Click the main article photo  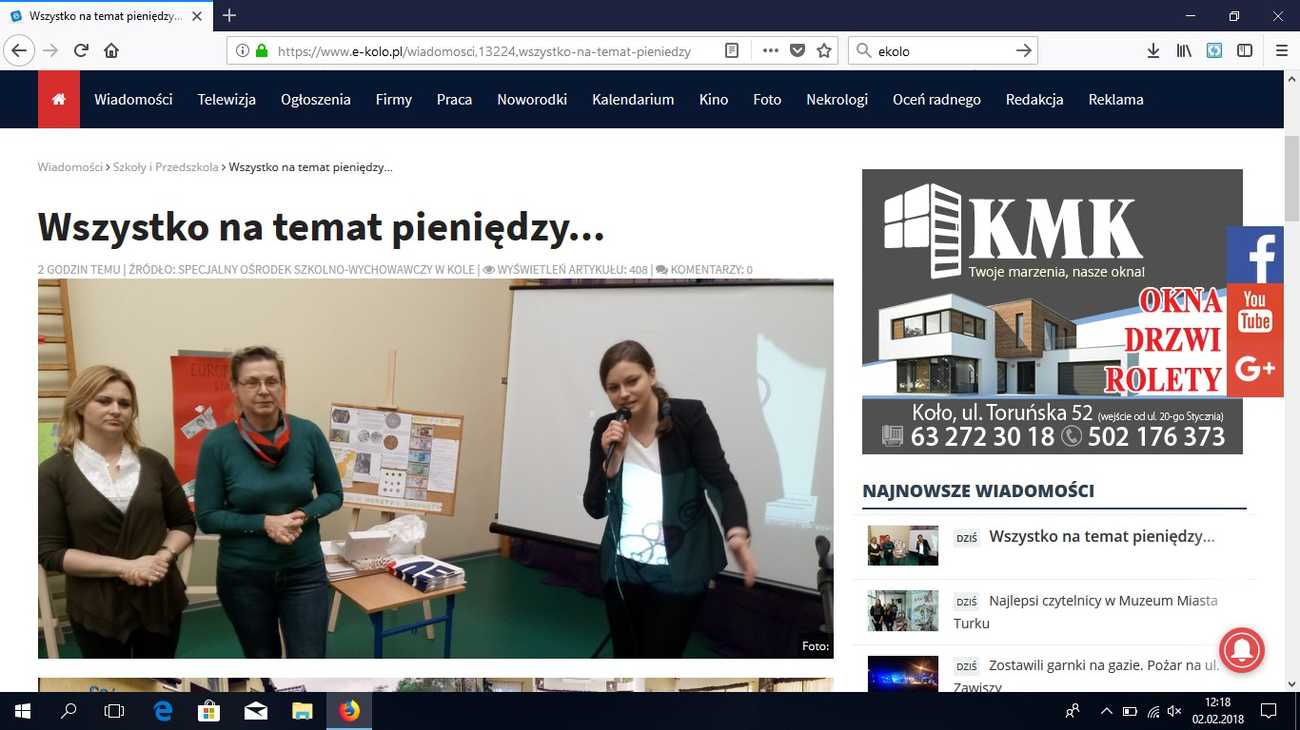435,468
